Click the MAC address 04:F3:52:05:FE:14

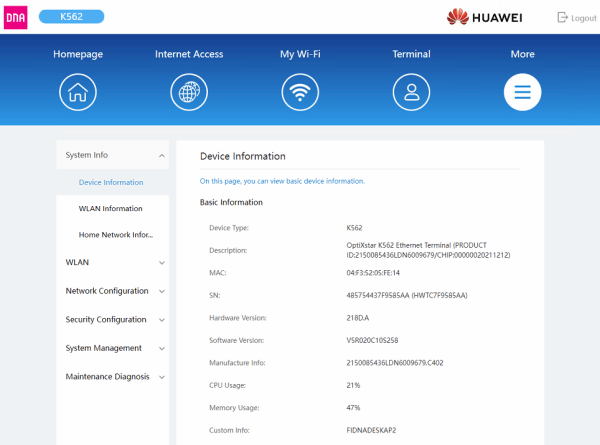click(373, 273)
